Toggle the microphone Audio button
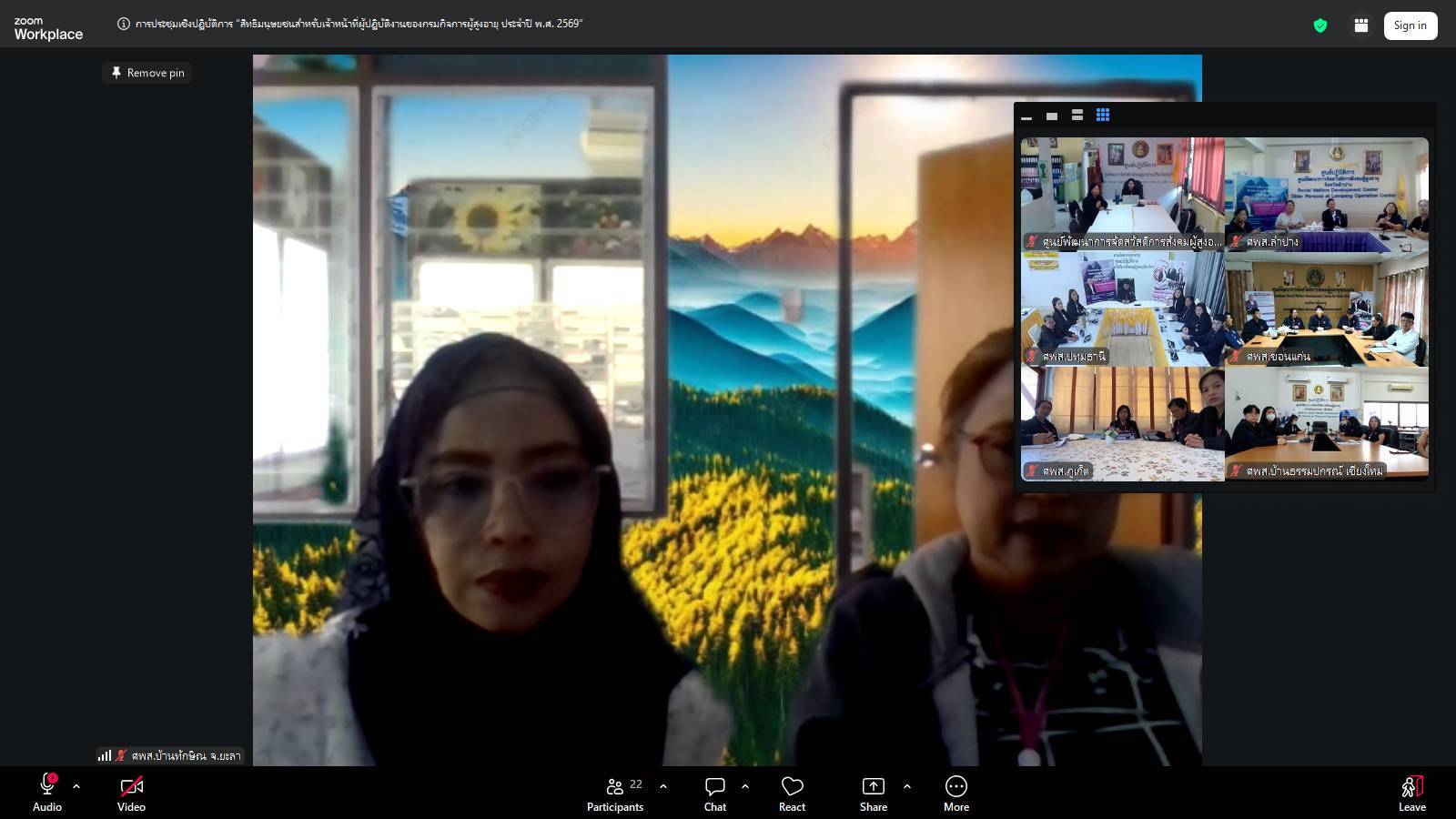The height and width of the screenshot is (819, 1456). (x=47, y=793)
